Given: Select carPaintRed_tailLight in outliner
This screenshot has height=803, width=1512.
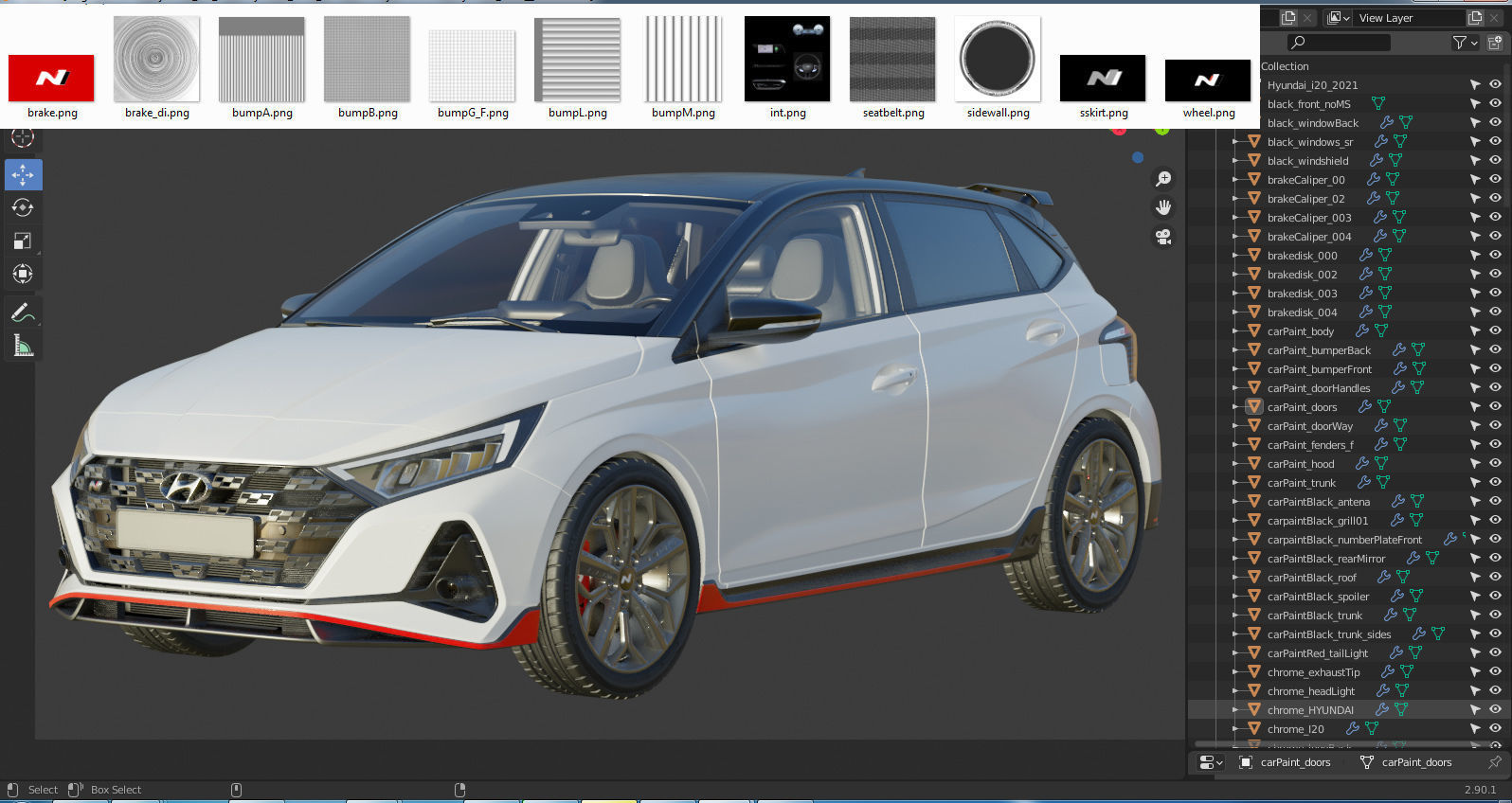Looking at the screenshot, I should 1317,652.
